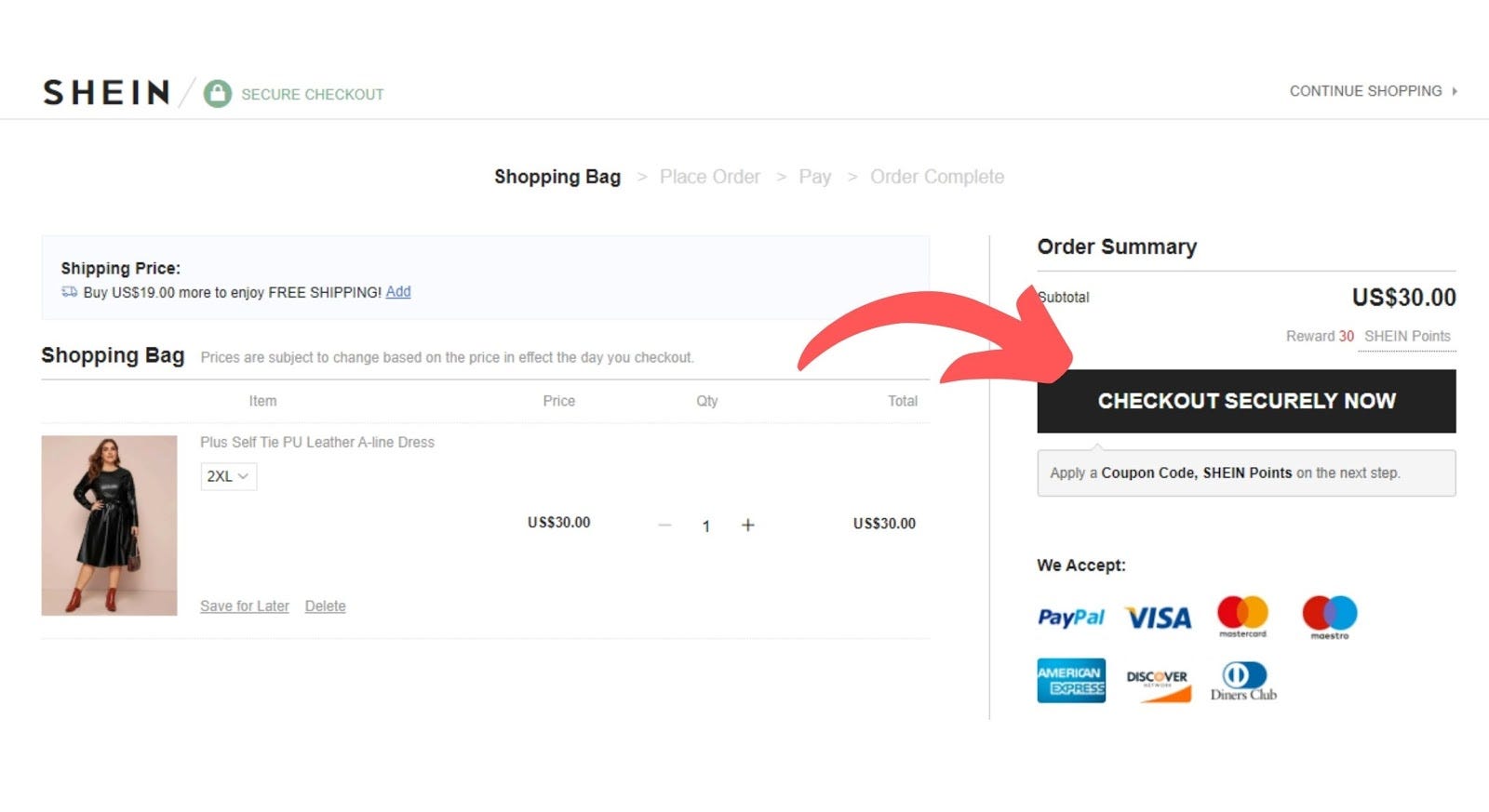Open the 2XL size dropdown
Viewport: 1489px width, 812px height.
228,476
